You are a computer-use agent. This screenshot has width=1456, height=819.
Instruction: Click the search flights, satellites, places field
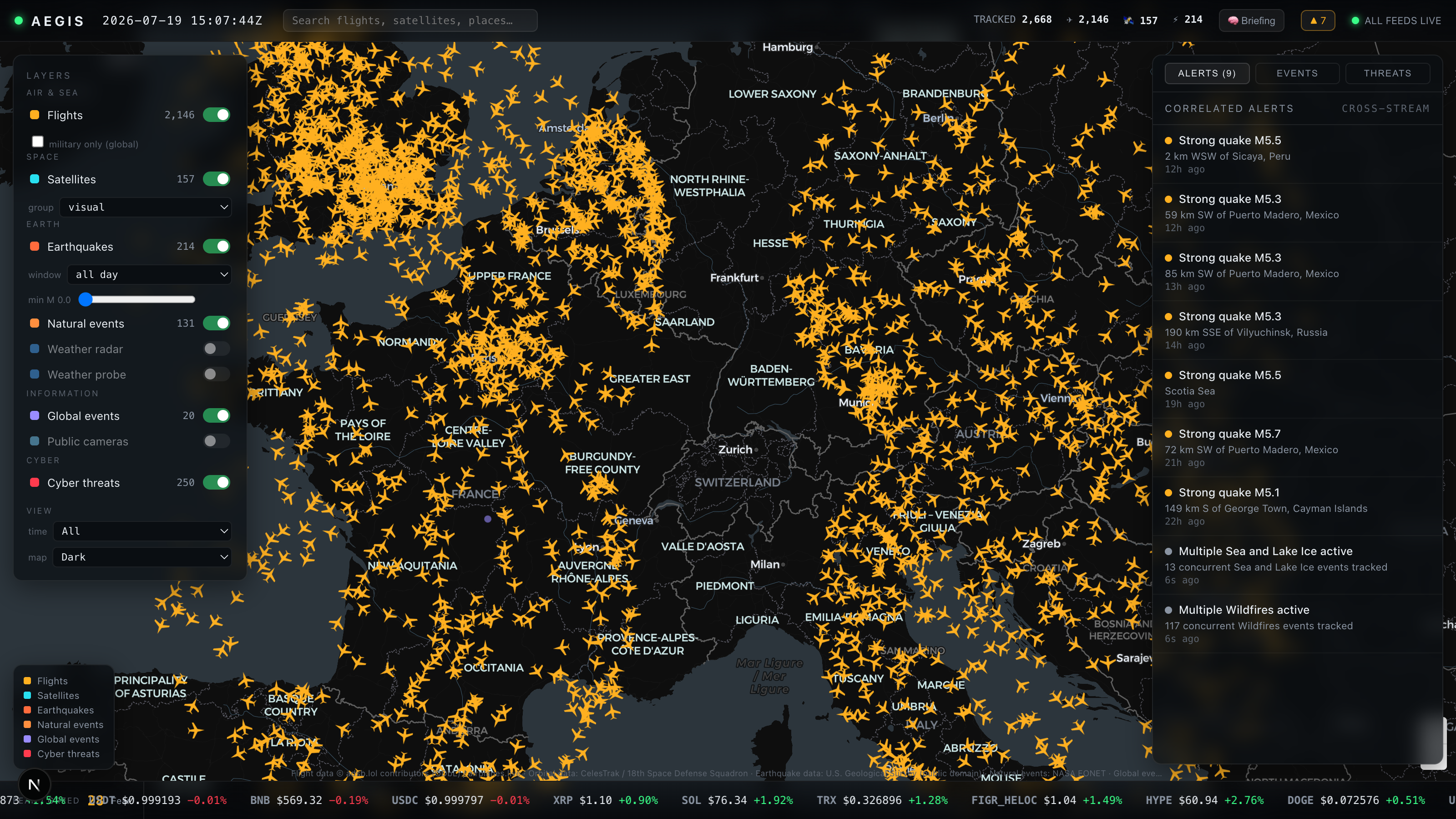coord(410,20)
